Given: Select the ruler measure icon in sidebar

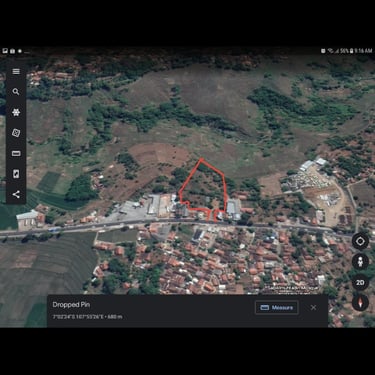Looking at the screenshot, I should point(16,153).
